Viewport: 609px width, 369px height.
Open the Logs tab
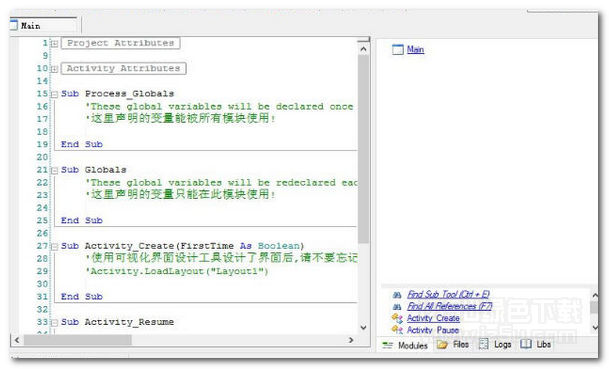[495, 344]
